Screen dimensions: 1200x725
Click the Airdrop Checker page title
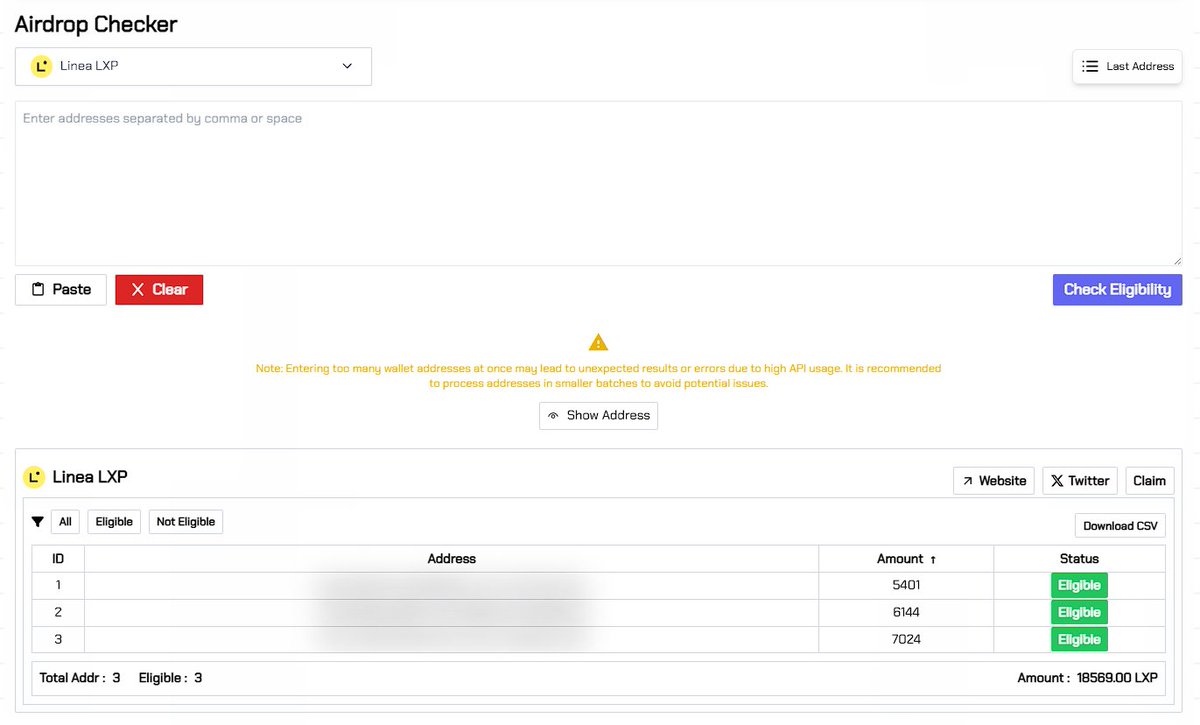(x=96, y=24)
